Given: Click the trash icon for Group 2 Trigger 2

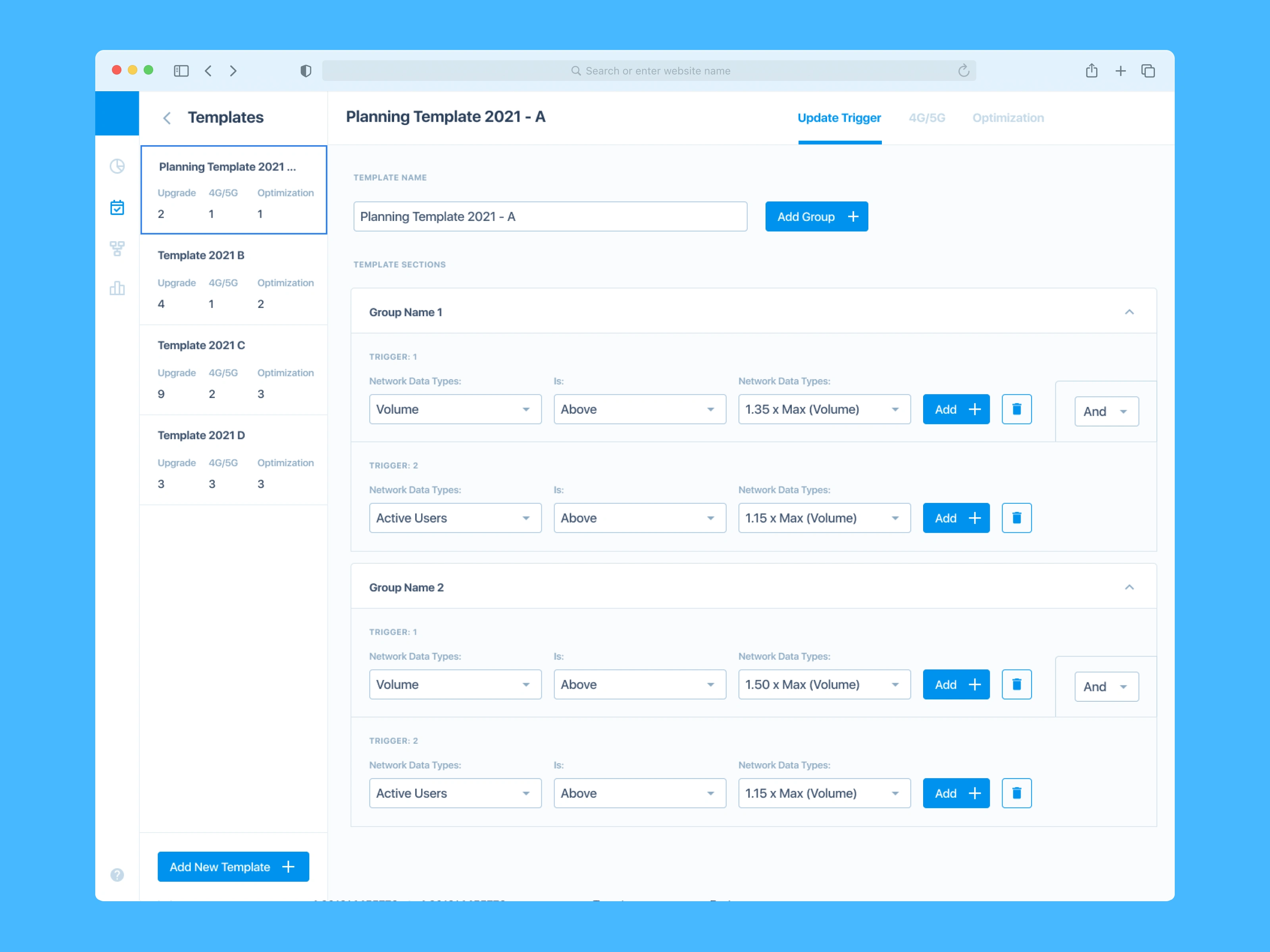Looking at the screenshot, I should pyautogui.click(x=1016, y=793).
